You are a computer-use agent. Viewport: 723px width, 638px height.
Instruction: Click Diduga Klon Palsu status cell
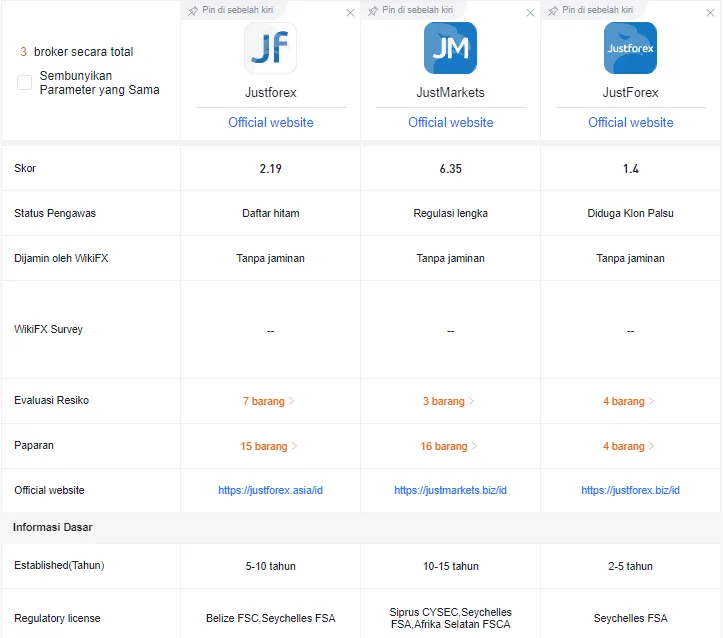pyautogui.click(x=630, y=213)
